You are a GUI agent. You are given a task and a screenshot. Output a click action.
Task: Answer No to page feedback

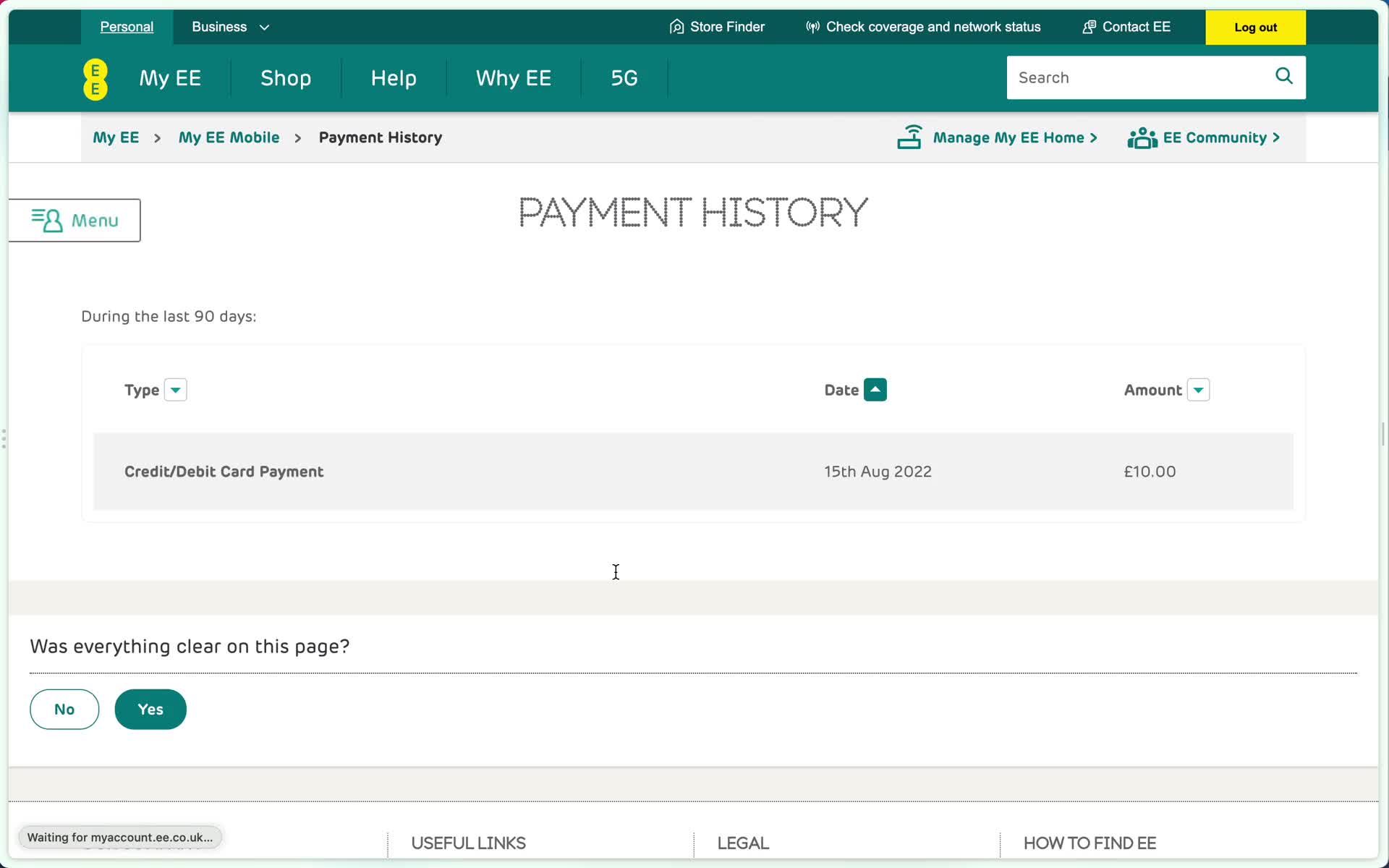[64, 710]
